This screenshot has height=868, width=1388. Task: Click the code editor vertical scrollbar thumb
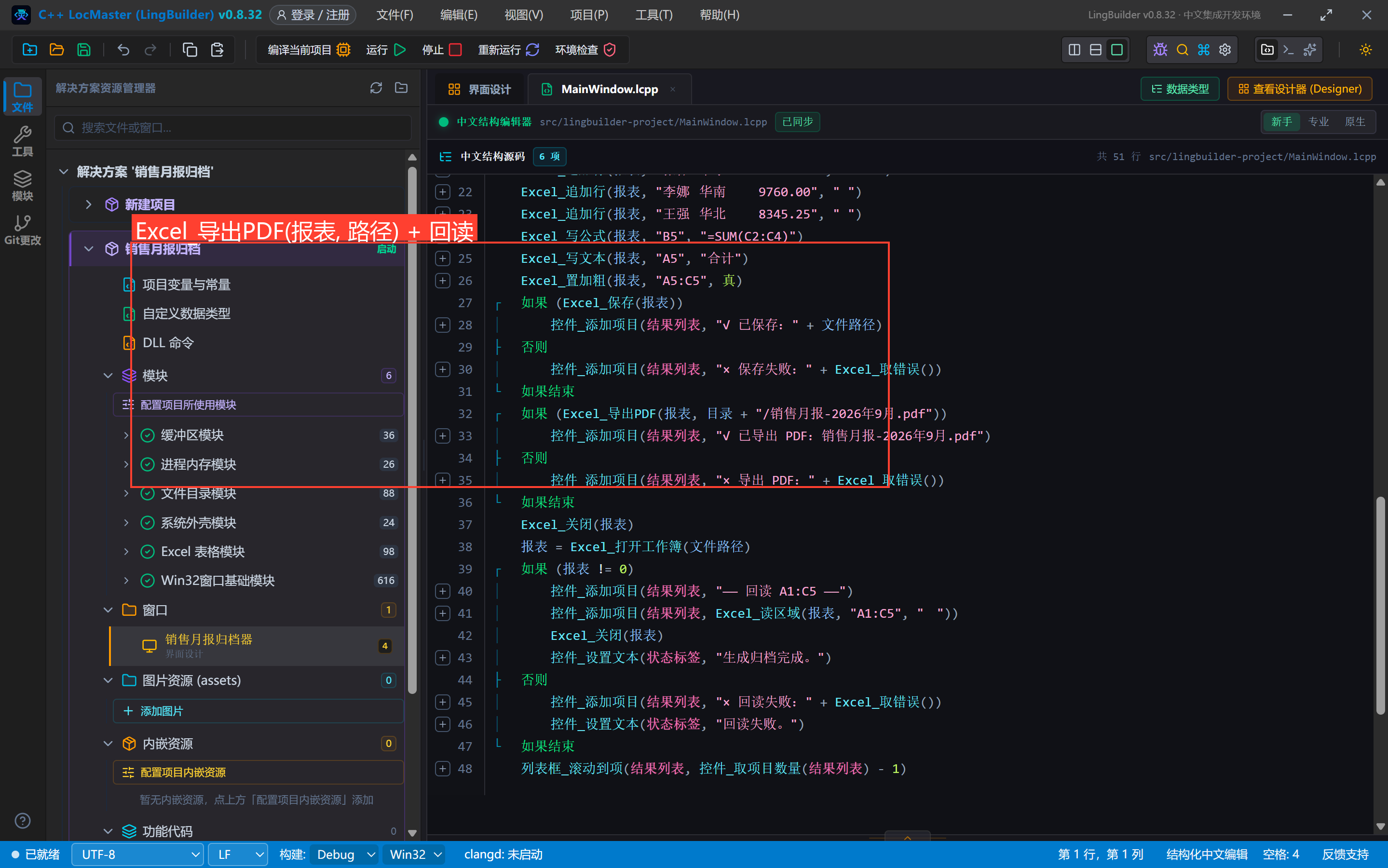coord(1381,606)
